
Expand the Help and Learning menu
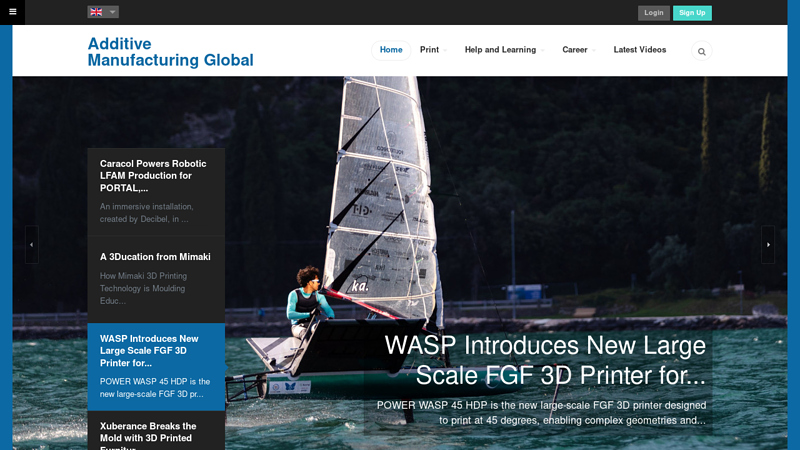pyautogui.click(x=504, y=50)
